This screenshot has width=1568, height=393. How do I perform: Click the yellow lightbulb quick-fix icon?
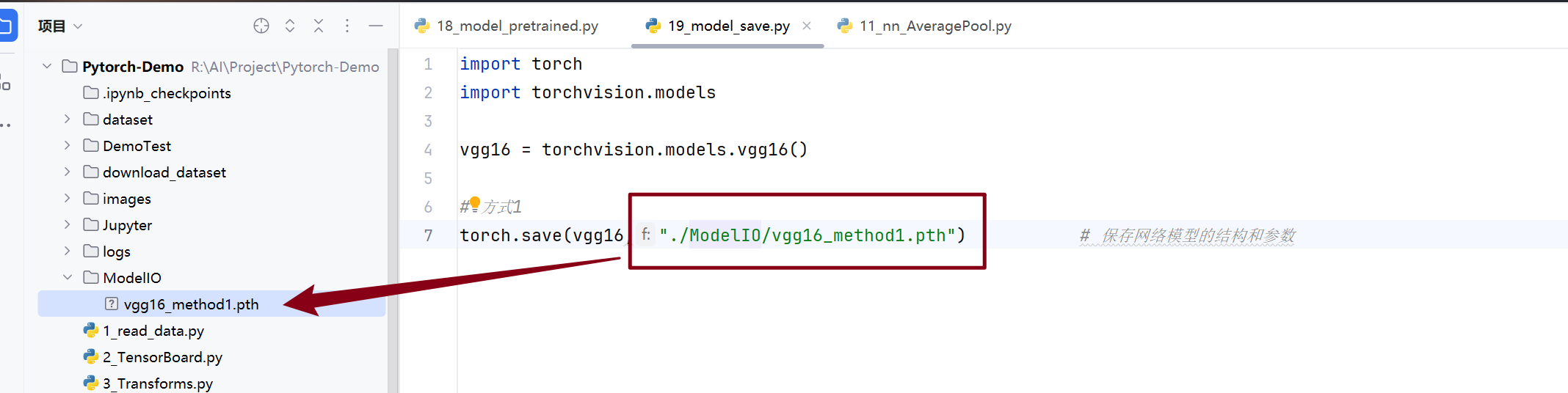(475, 203)
